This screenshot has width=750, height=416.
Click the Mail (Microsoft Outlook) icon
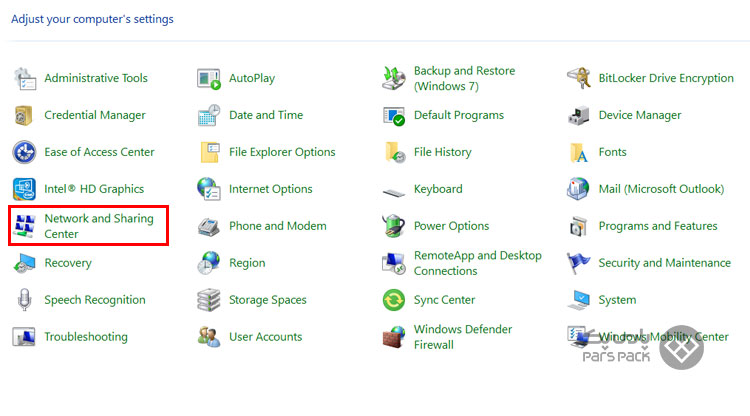(x=578, y=188)
